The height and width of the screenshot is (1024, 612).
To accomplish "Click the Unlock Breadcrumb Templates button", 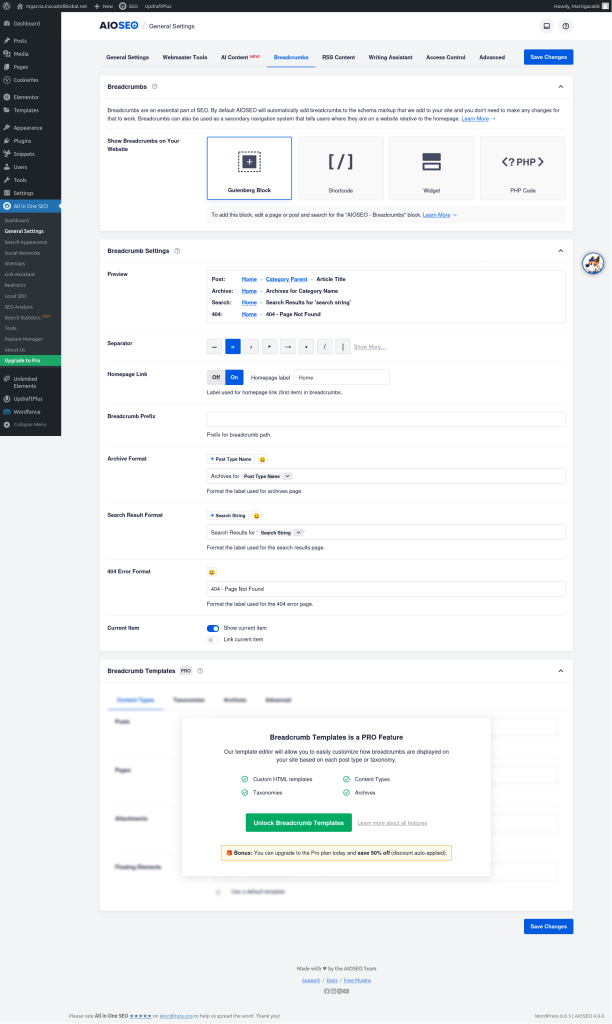I will [297, 823].
